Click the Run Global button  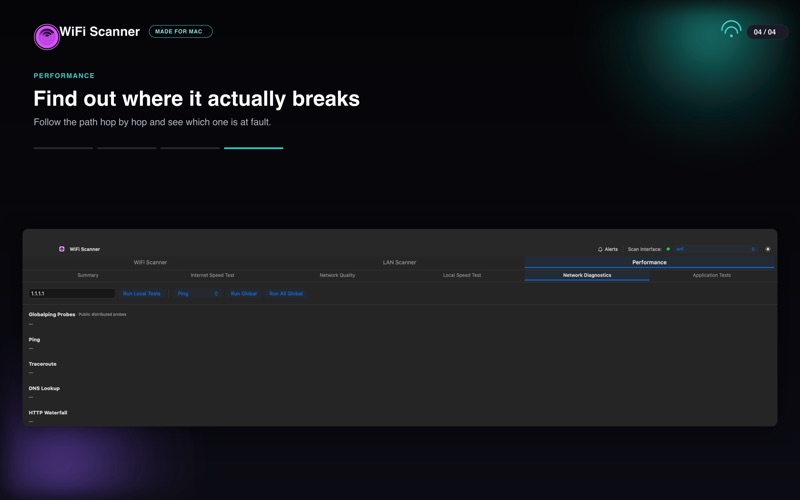coord(243,293)
